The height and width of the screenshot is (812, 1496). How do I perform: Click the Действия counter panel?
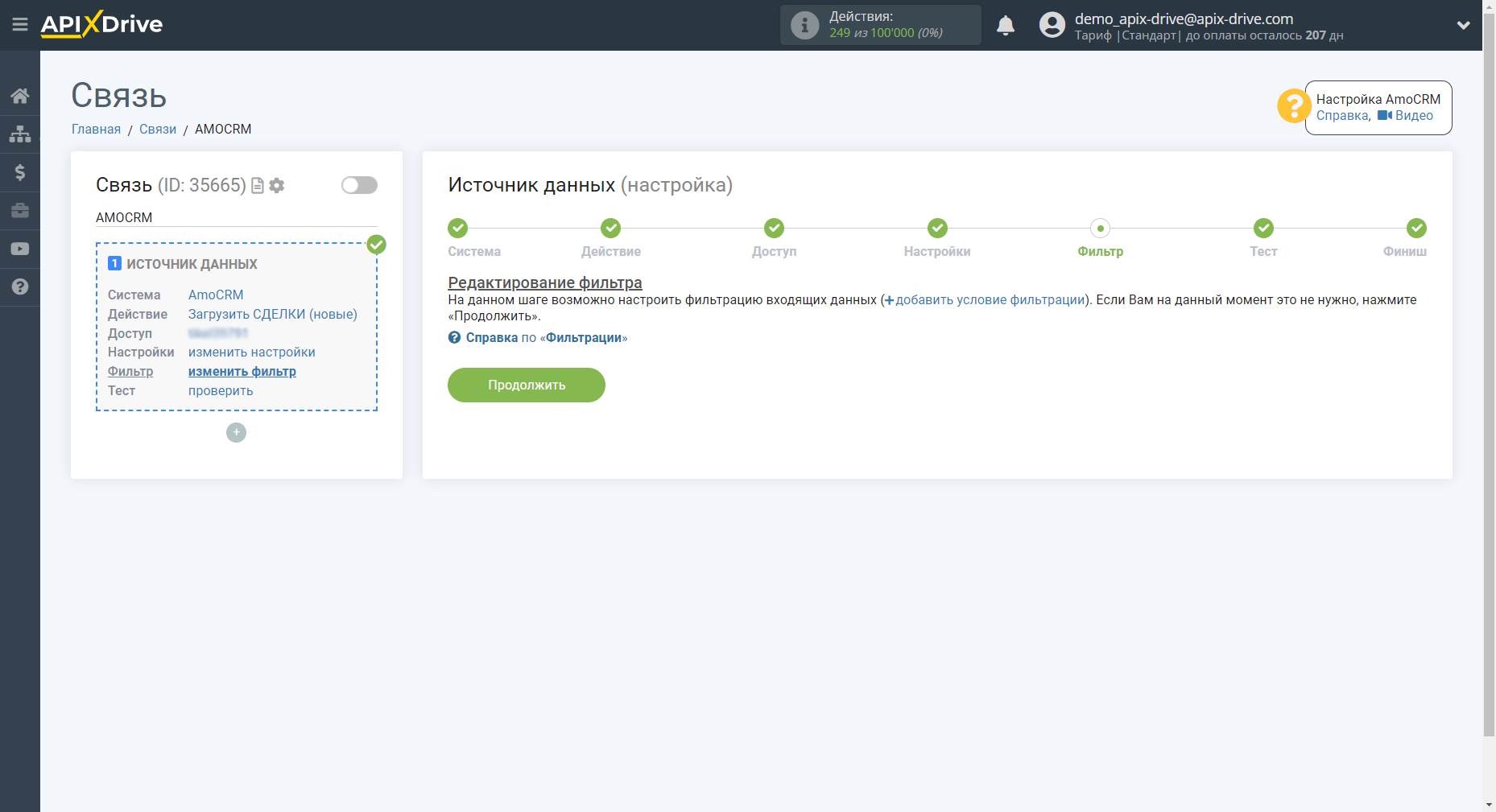tap(881, 25)
